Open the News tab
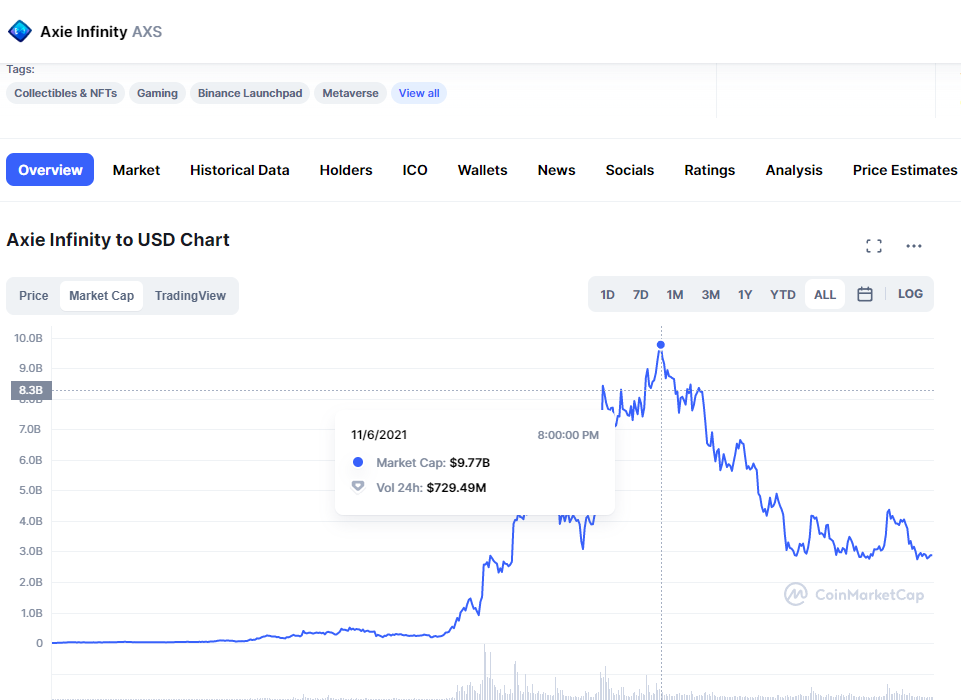 pos(556,170)
